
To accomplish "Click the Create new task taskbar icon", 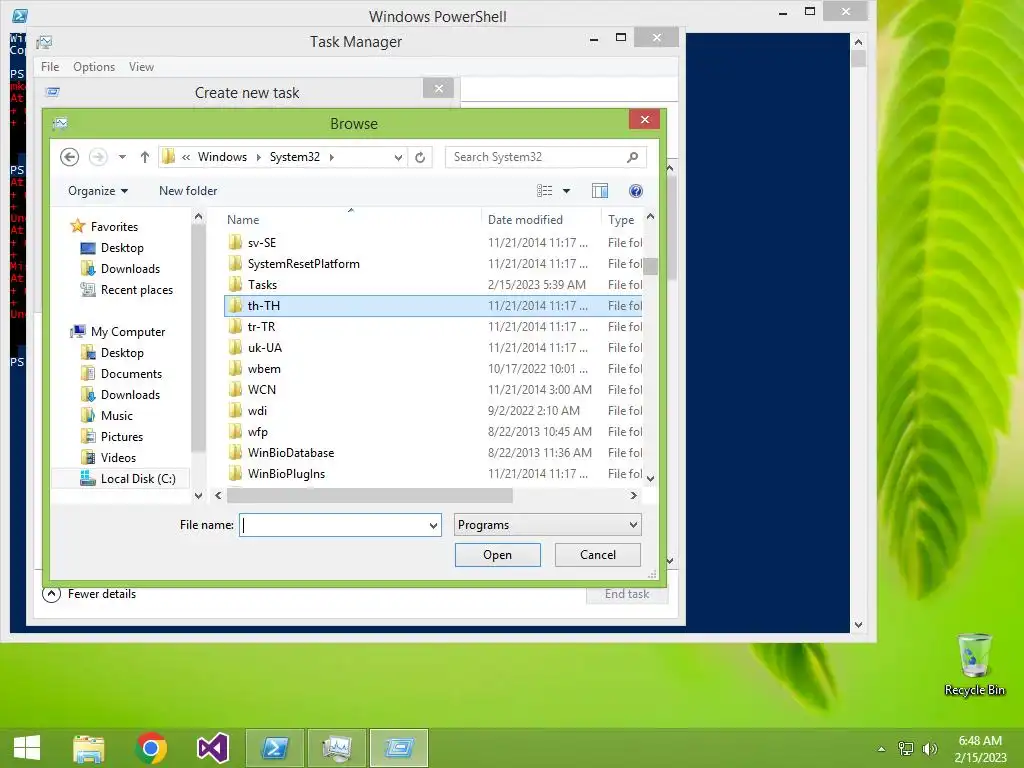I will [398, 748].
